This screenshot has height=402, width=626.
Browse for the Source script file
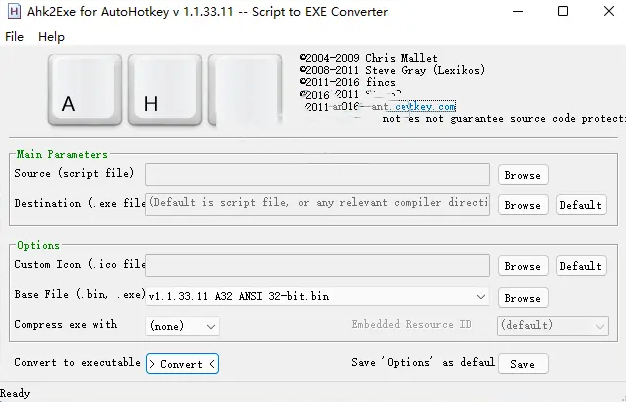point(523,175)
